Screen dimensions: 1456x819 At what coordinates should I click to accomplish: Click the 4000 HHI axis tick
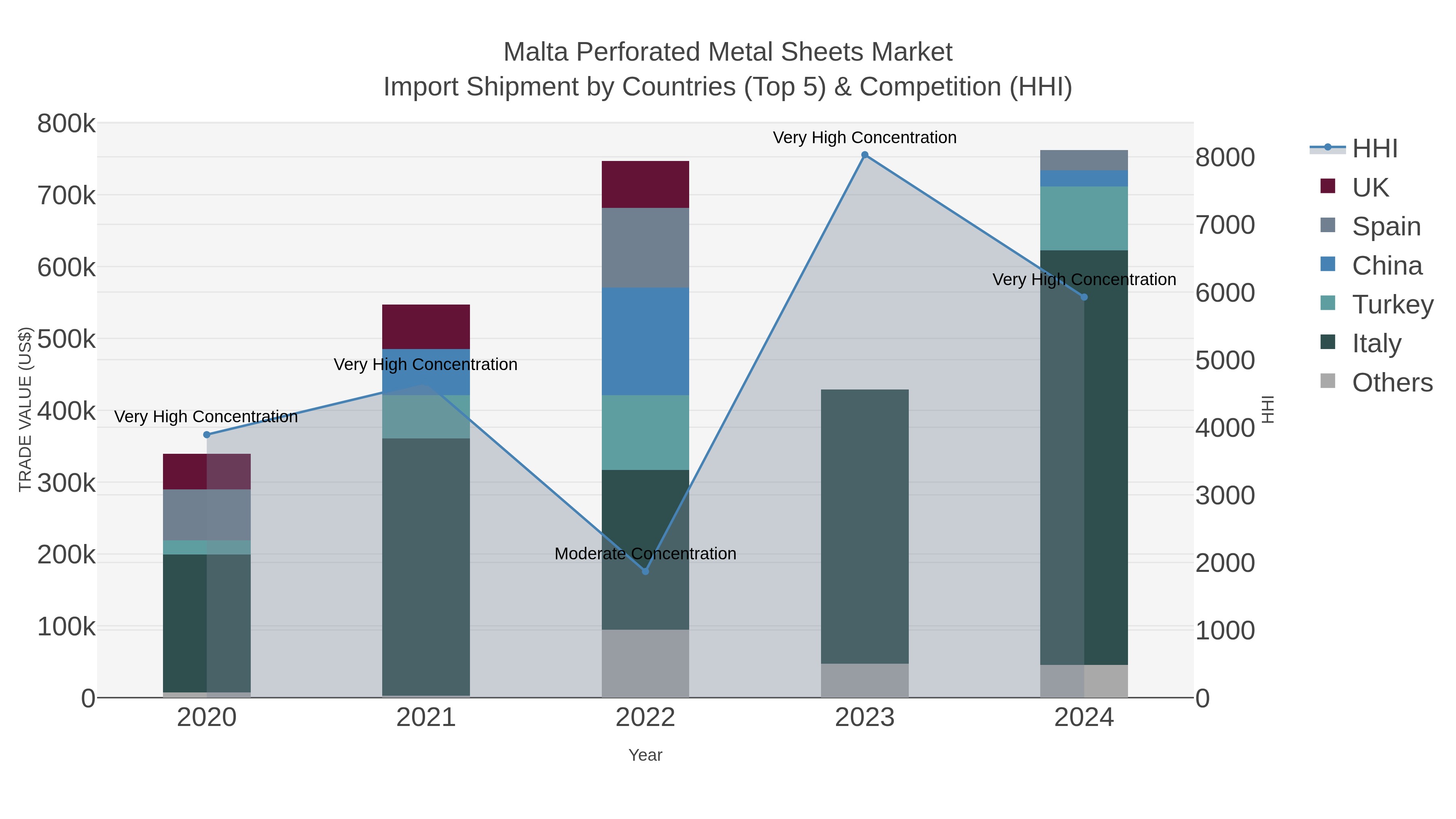[1225, 428]
